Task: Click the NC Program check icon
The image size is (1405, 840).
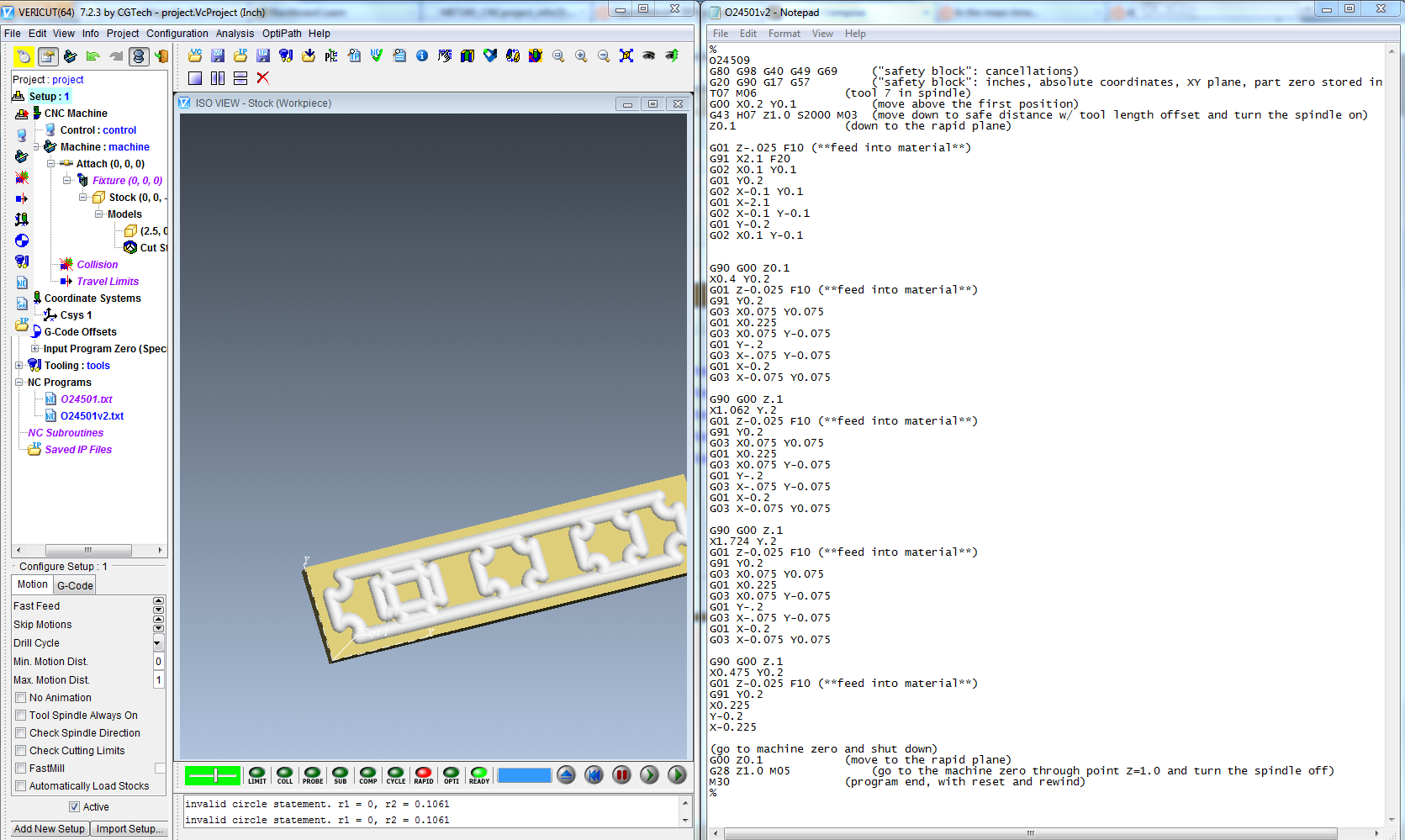Action: 377,55
